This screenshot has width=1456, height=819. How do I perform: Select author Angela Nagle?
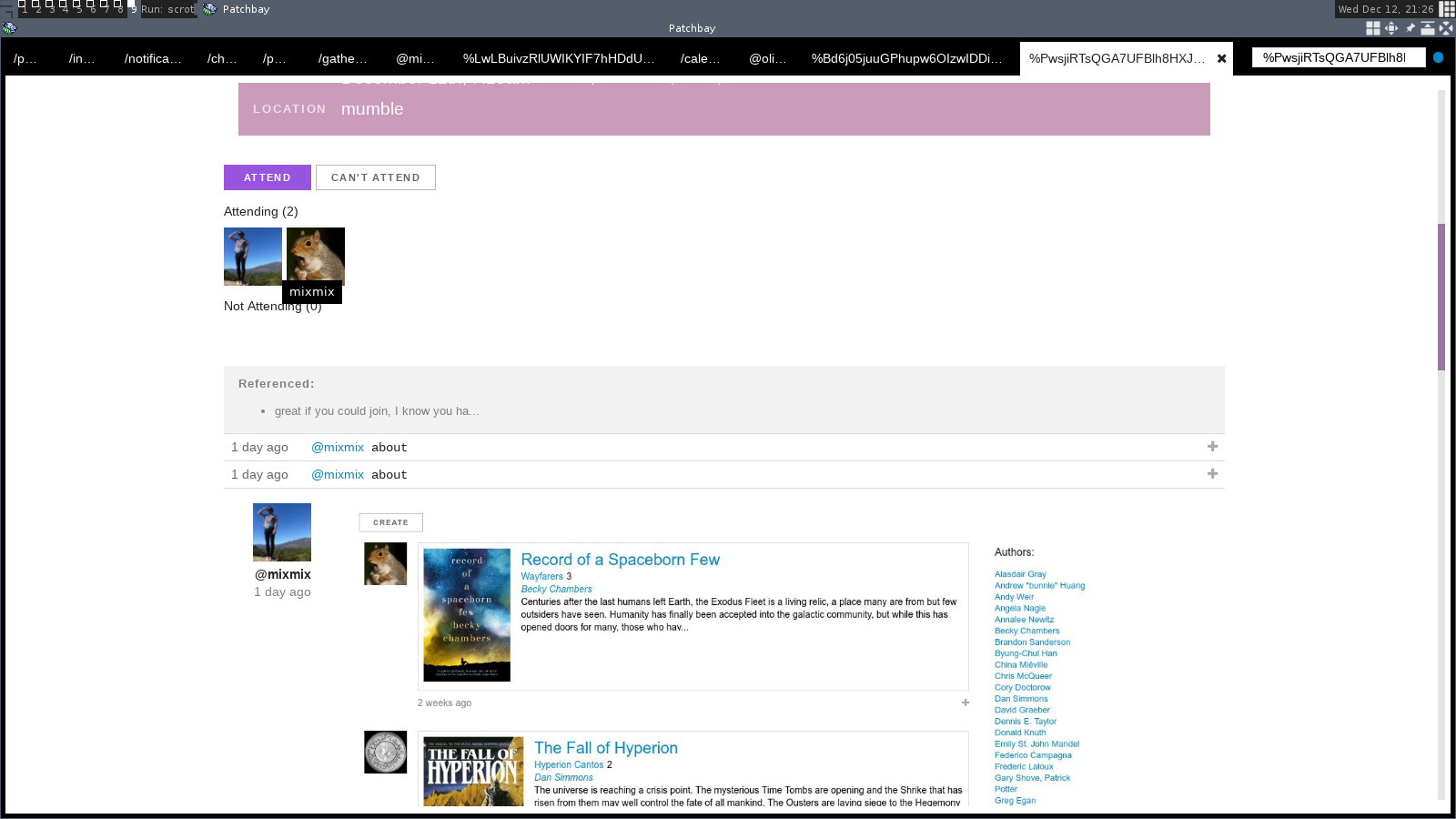[x=1020, y=609]
